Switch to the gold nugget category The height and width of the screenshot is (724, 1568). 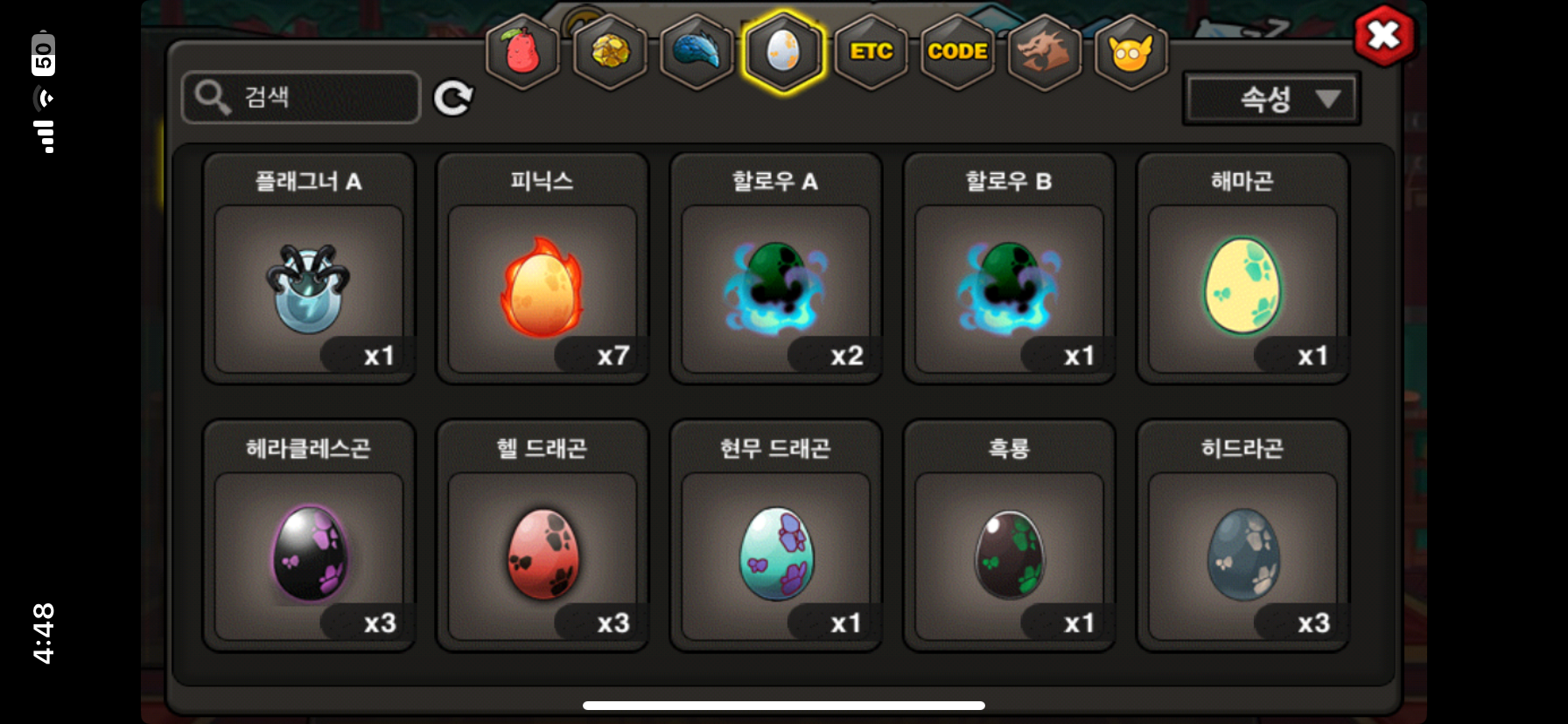coord(610,52)
